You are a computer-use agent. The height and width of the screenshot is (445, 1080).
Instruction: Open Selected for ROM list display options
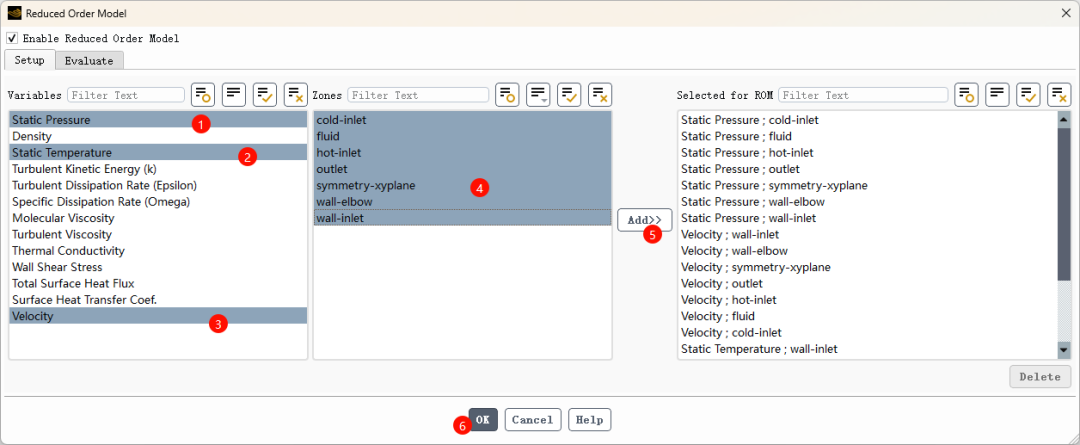[998, 95]
